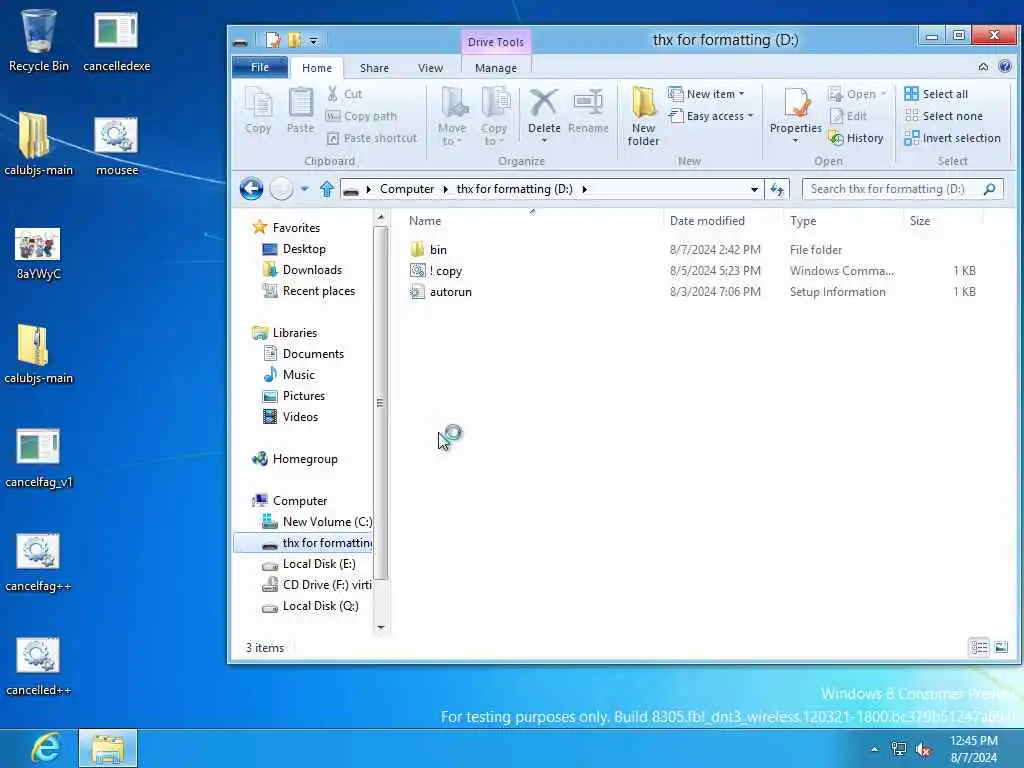Click Copy path in the Clipboard group
Viewport: 1024px width, 768px height.
pos(361,116)
